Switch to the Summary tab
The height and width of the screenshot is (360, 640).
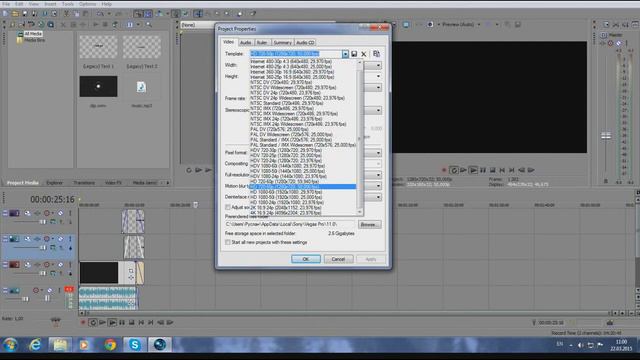[x=282, y=42]
